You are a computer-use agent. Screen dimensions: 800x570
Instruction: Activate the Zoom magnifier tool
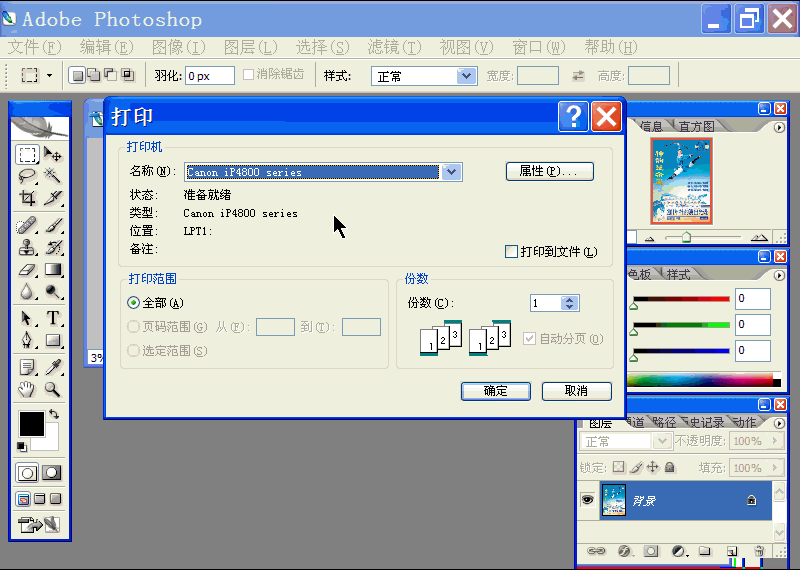(53, 389)
